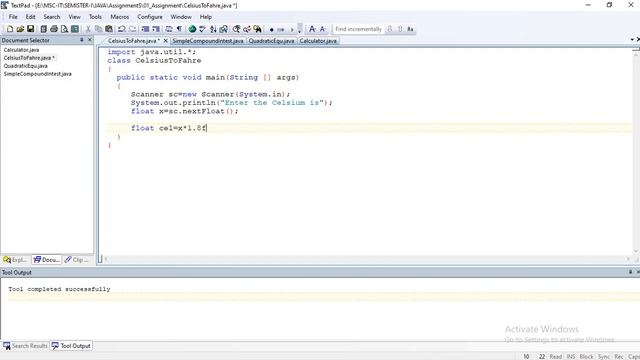Open the Find dialog magnifier icon

[236, 29]
